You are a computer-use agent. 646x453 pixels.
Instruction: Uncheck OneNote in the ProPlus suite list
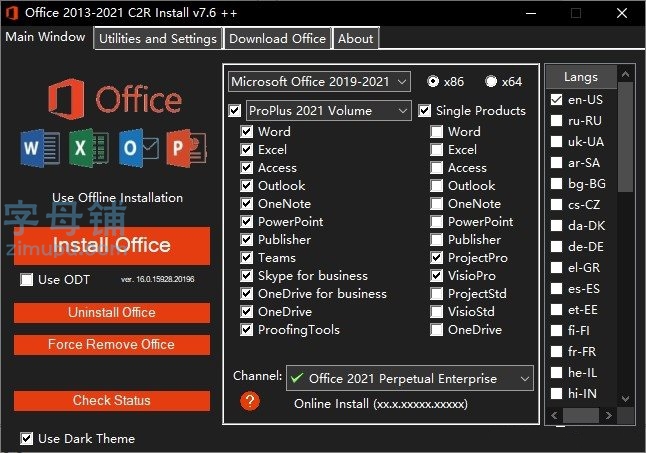pos(246,204)
